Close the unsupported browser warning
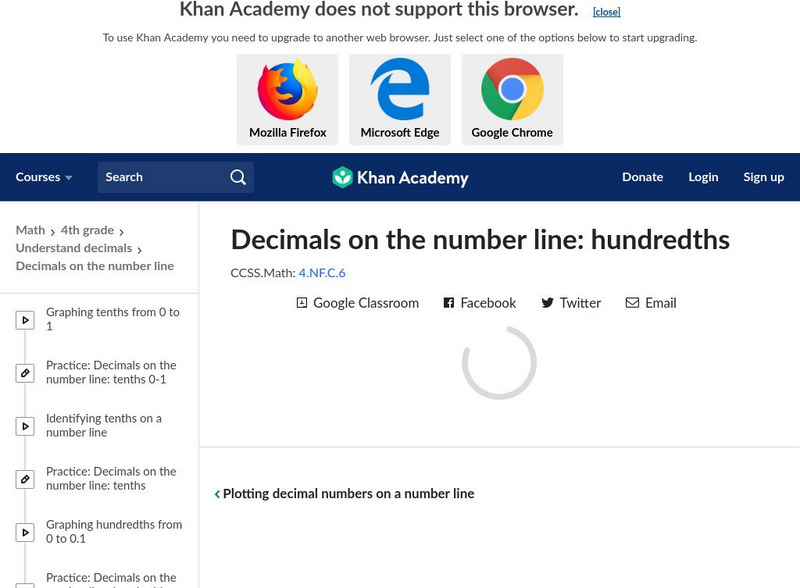800x588 pixels. coord(609,11)
